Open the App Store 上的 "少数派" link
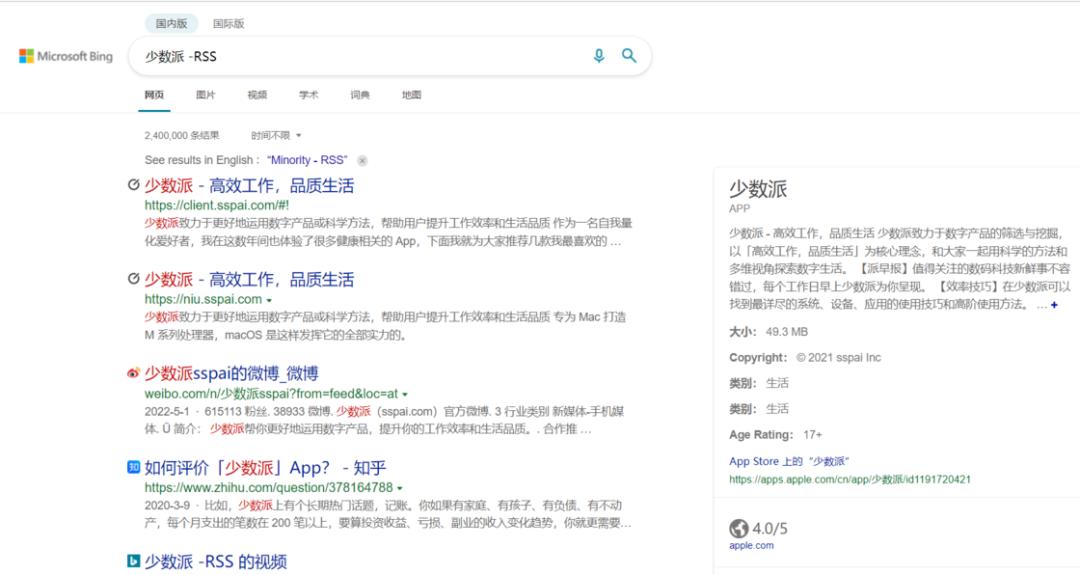 (789, 461)
